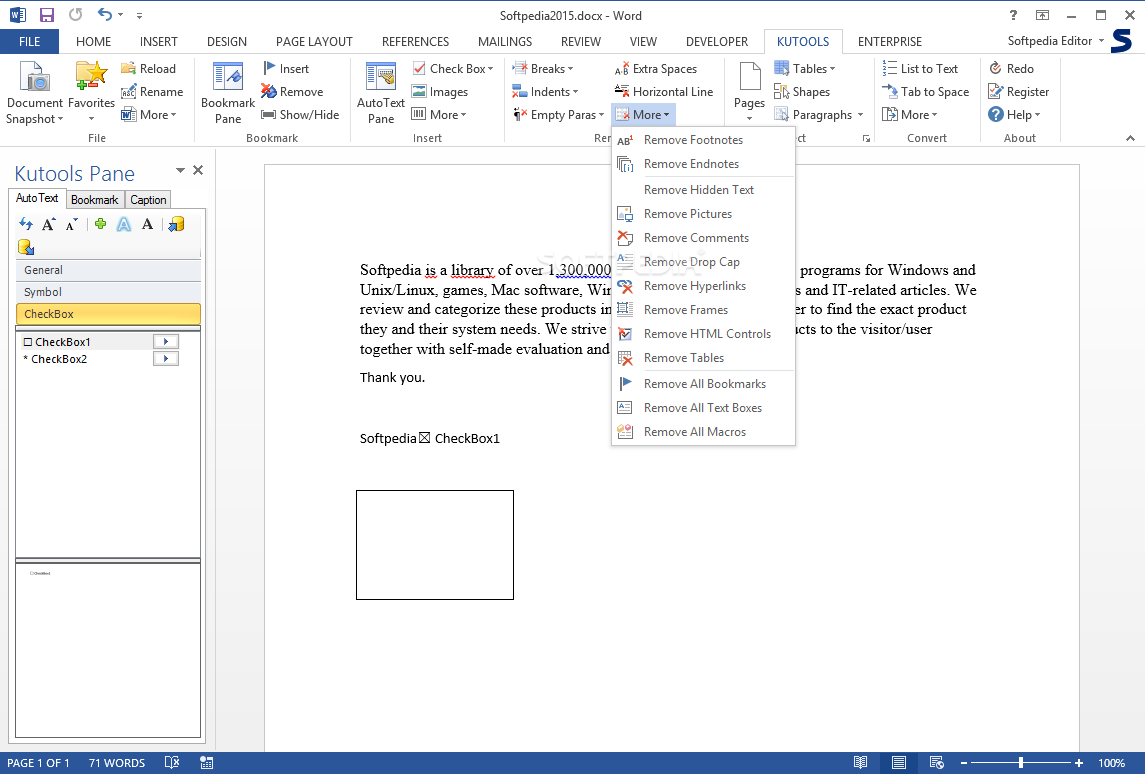
Task: Toggle Show/Hide bookmarks
Action: (300, 115)
